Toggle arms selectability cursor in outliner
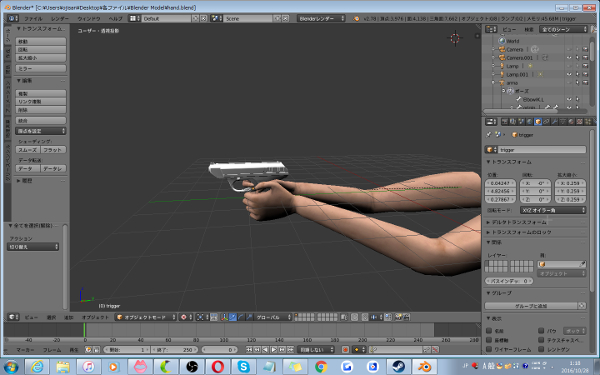600x375 pixels. click(577, 83)
